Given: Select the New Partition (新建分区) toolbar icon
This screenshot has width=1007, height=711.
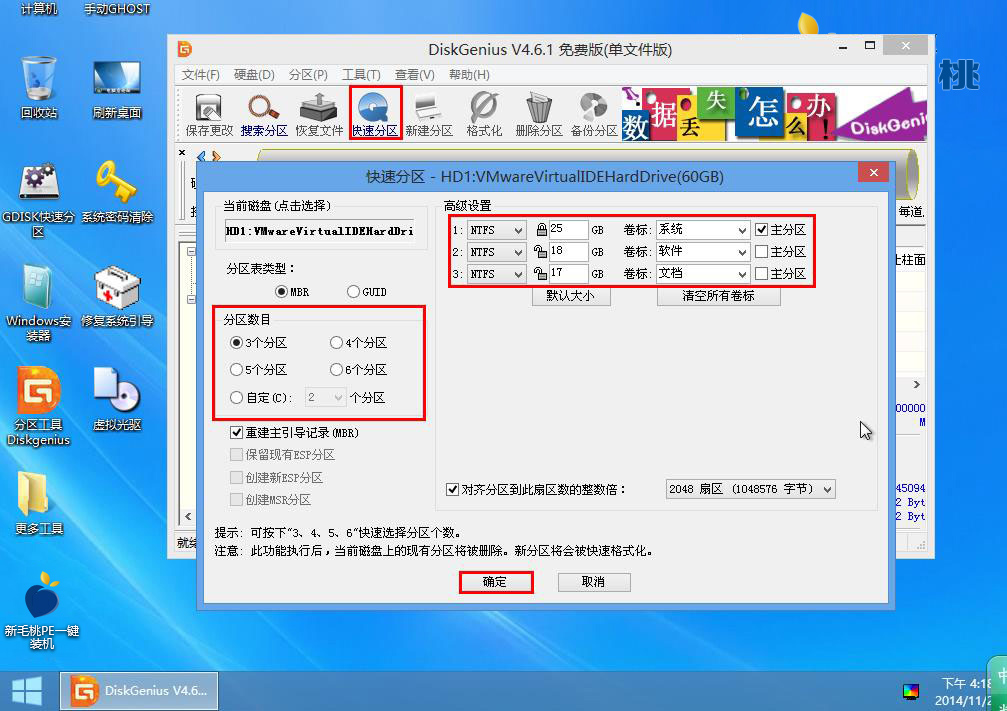Looking at the screenshot, I should [429, 114].
